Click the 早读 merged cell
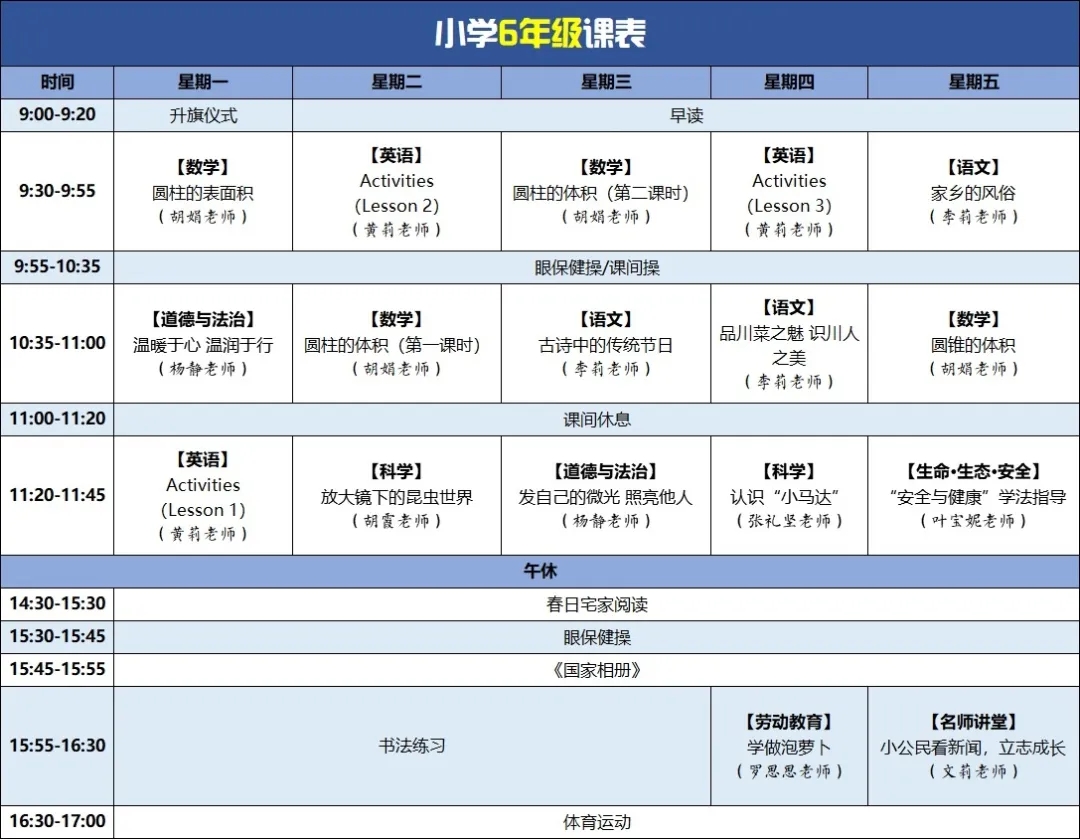 point(686,115)
